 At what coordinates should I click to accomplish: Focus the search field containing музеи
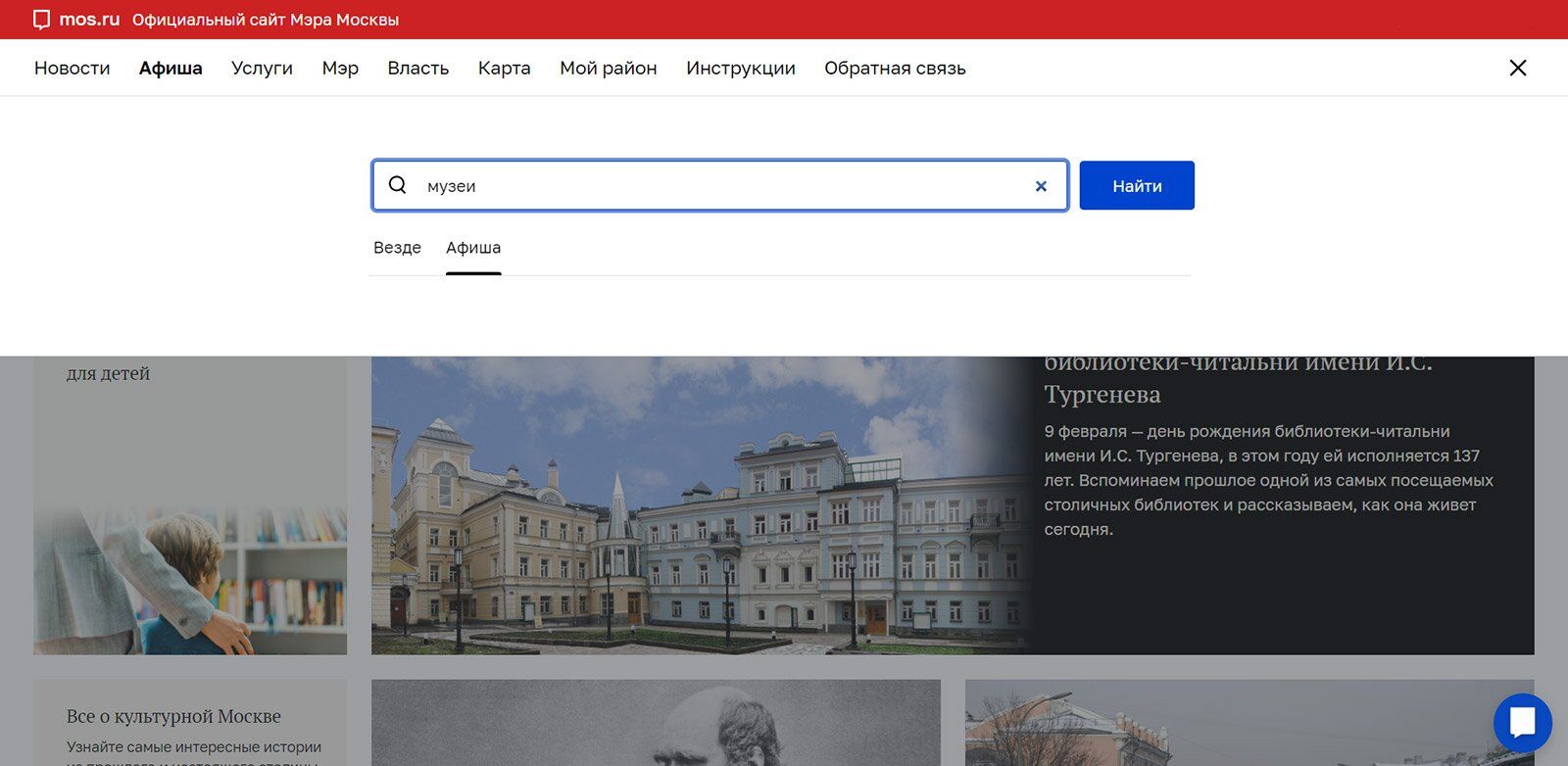pos(720,185)
